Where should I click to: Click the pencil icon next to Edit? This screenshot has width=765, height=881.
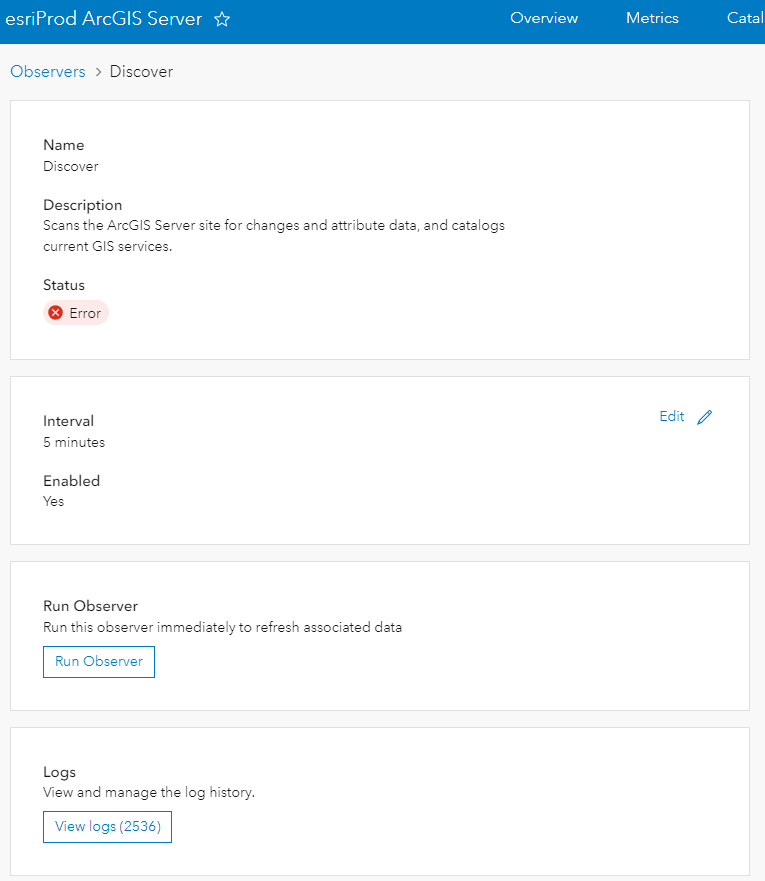click(x=704, y=416)
